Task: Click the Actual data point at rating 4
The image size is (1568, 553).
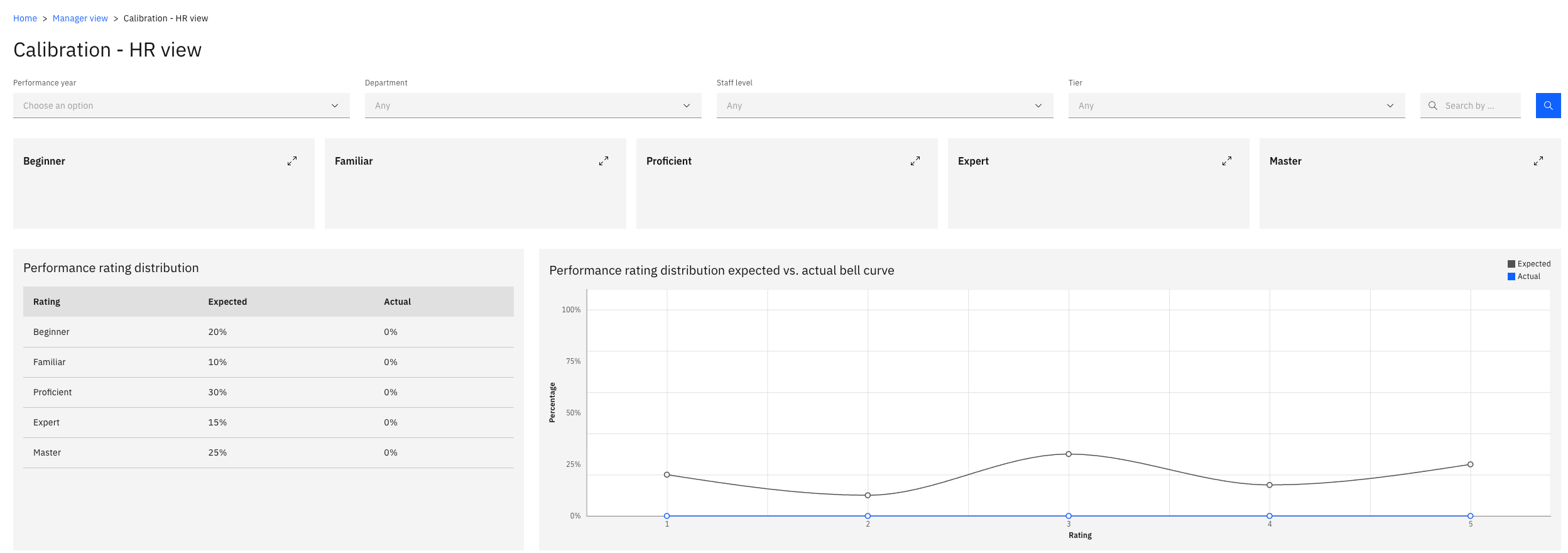Action: (x=1270, y=516)
